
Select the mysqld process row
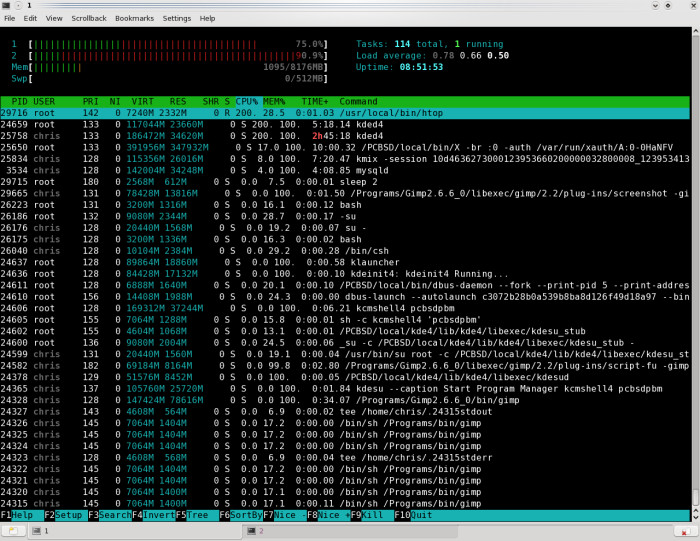click(x=345, y=171)
